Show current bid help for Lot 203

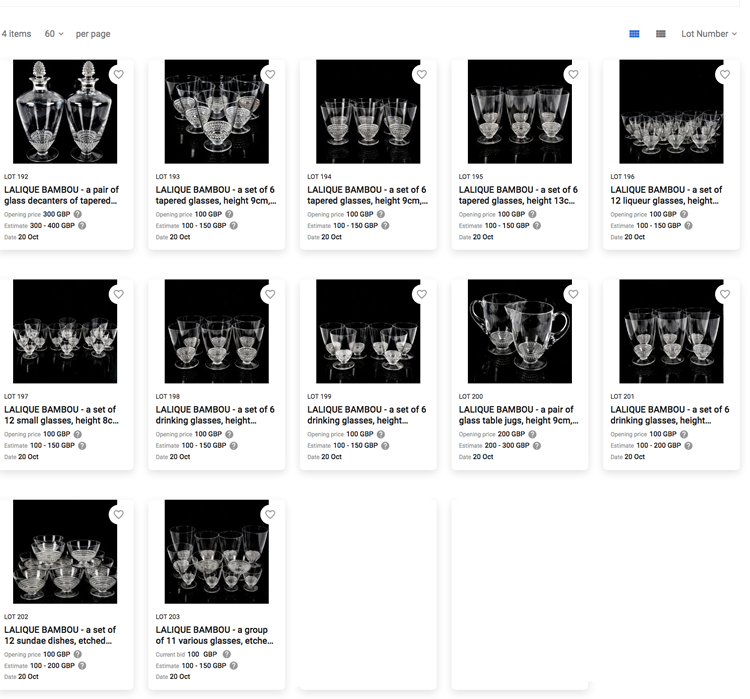coord(227,654)
